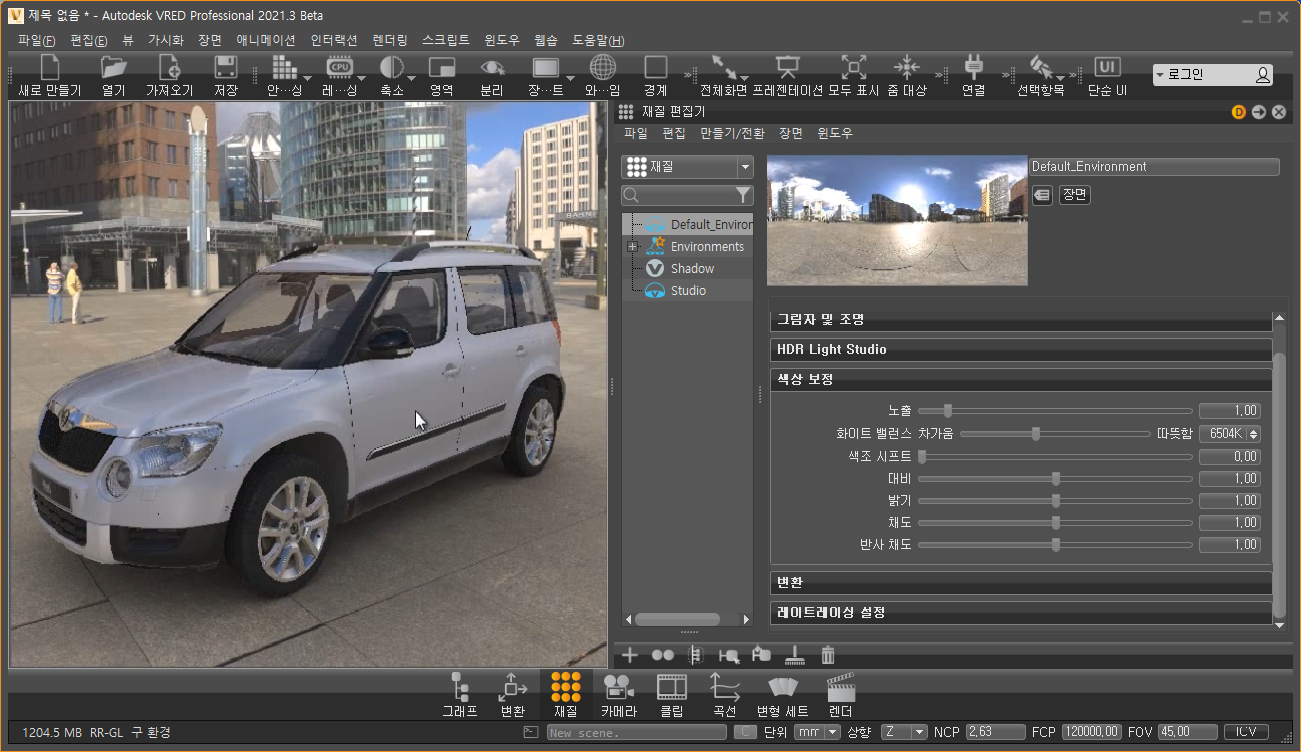Open the Variant Sets (변형 세트) module

coord(783,695)
